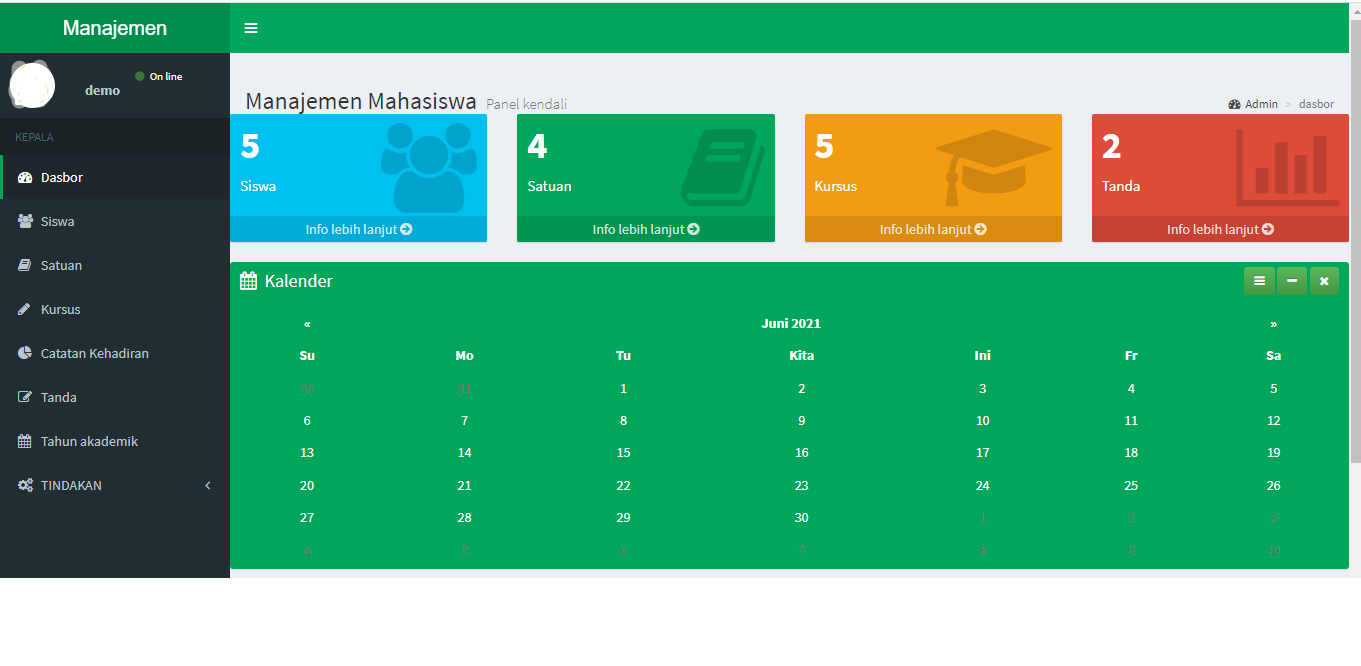Go to next month with right arrow
This screenshot has width=1361, height=666.
click(1273, 323)
